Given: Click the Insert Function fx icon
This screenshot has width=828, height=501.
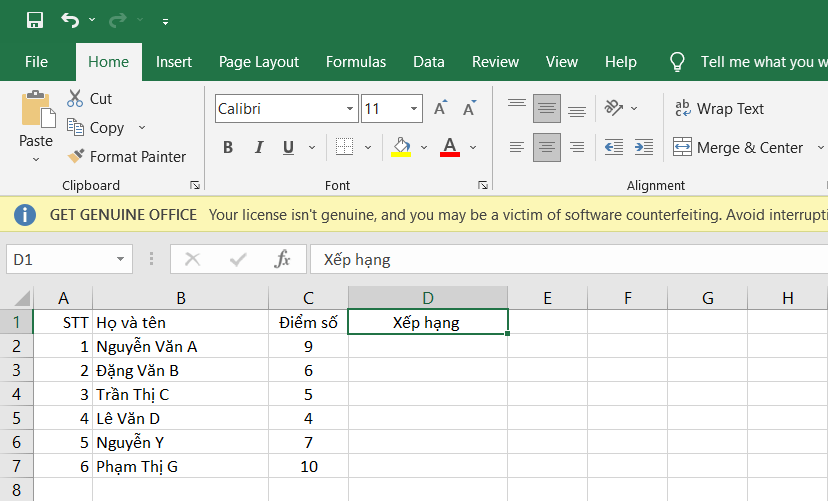Looking at the screenshot, I should click(x=282, y=259).
